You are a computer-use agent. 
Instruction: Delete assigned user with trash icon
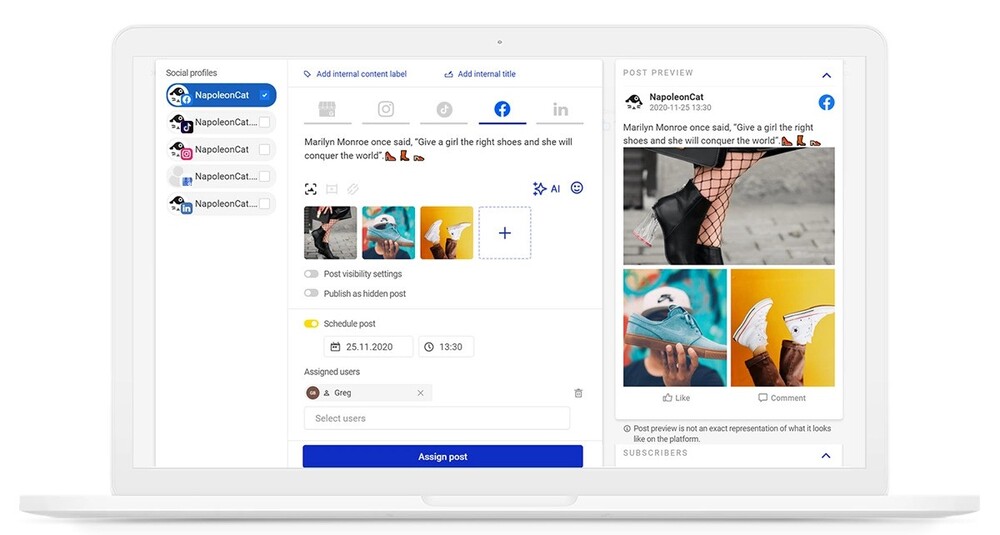(x=578, y=393)
